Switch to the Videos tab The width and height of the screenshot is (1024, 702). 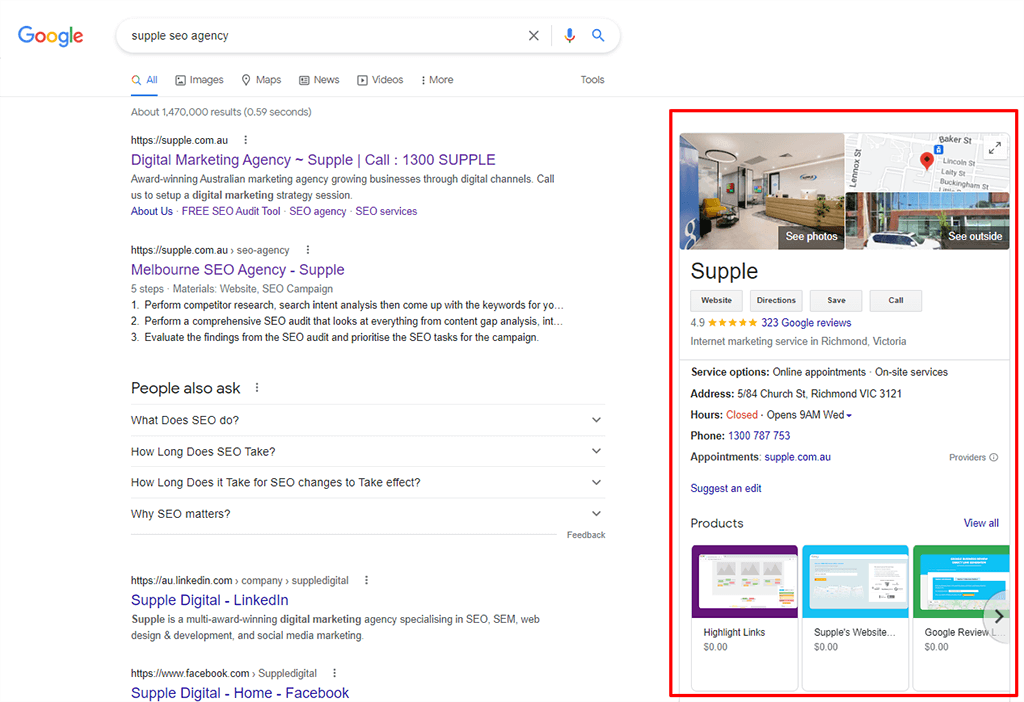point(380,80)
